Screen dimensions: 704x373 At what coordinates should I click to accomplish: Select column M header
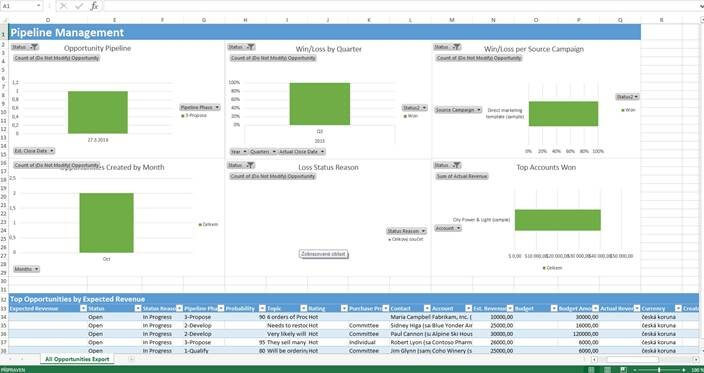point(452,20)
